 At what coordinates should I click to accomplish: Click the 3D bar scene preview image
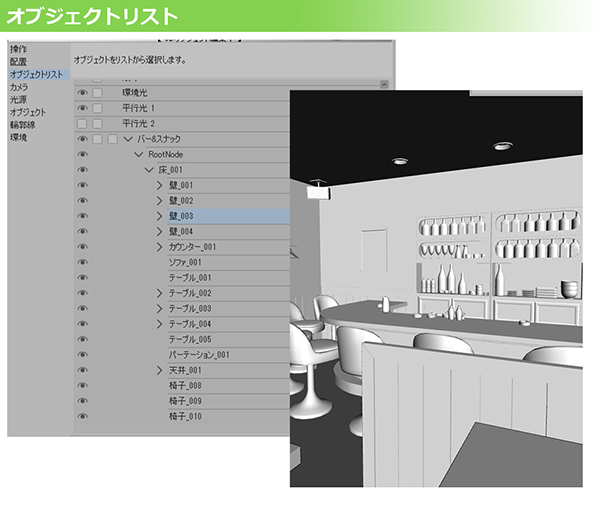436,289
